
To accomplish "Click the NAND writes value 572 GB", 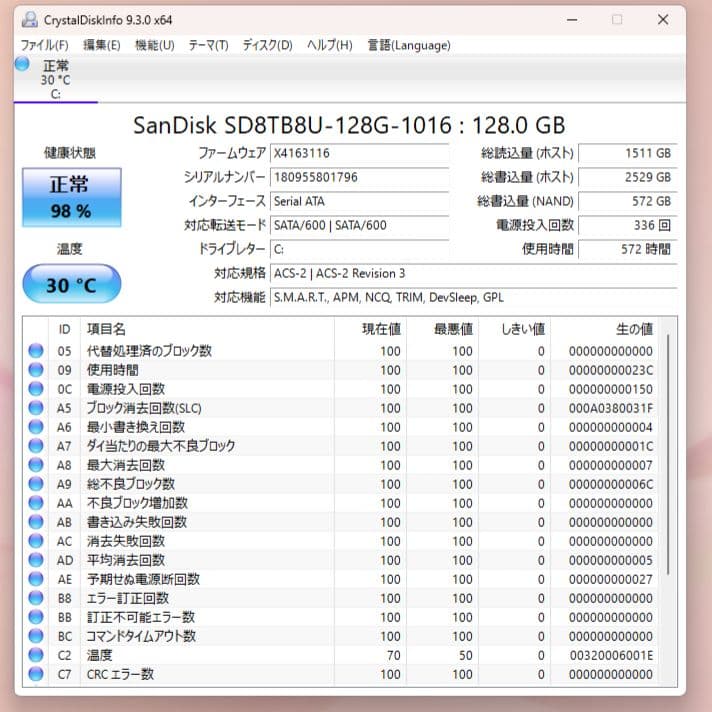I will (x=628, y=201).
